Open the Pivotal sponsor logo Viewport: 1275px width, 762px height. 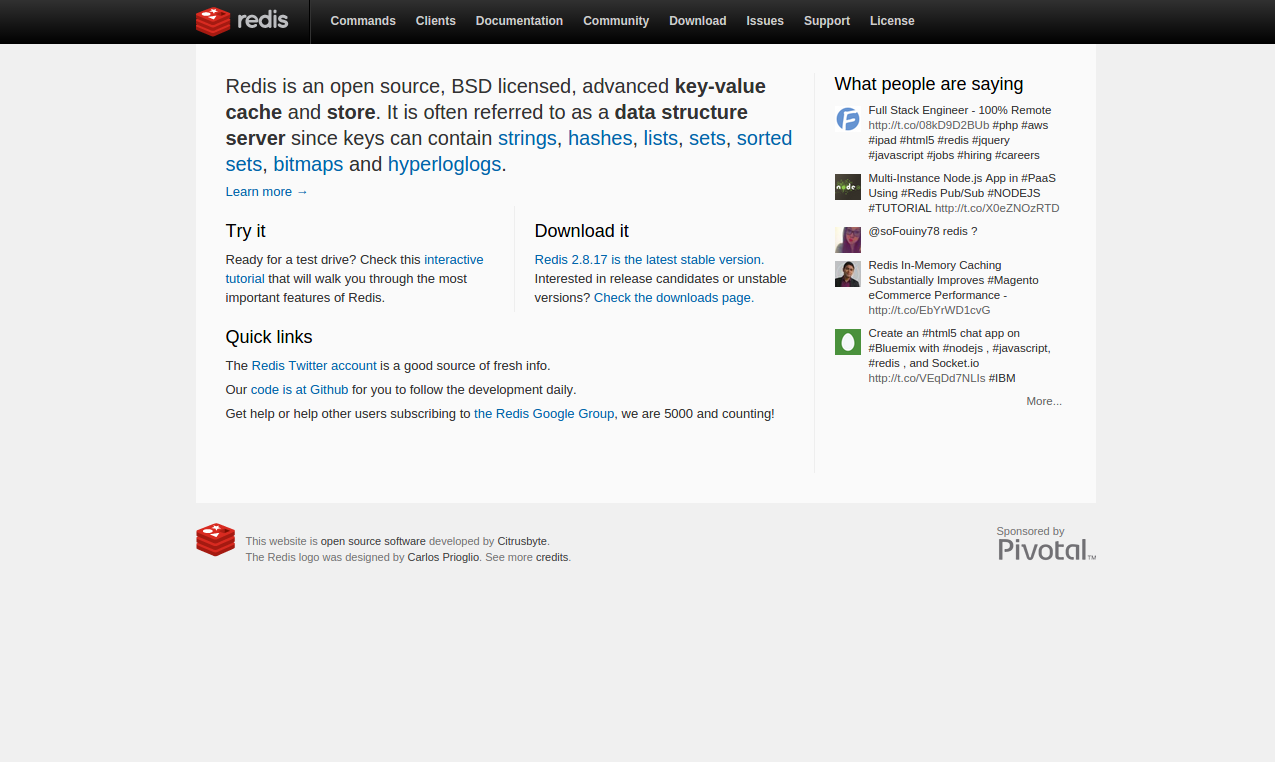1047,549
